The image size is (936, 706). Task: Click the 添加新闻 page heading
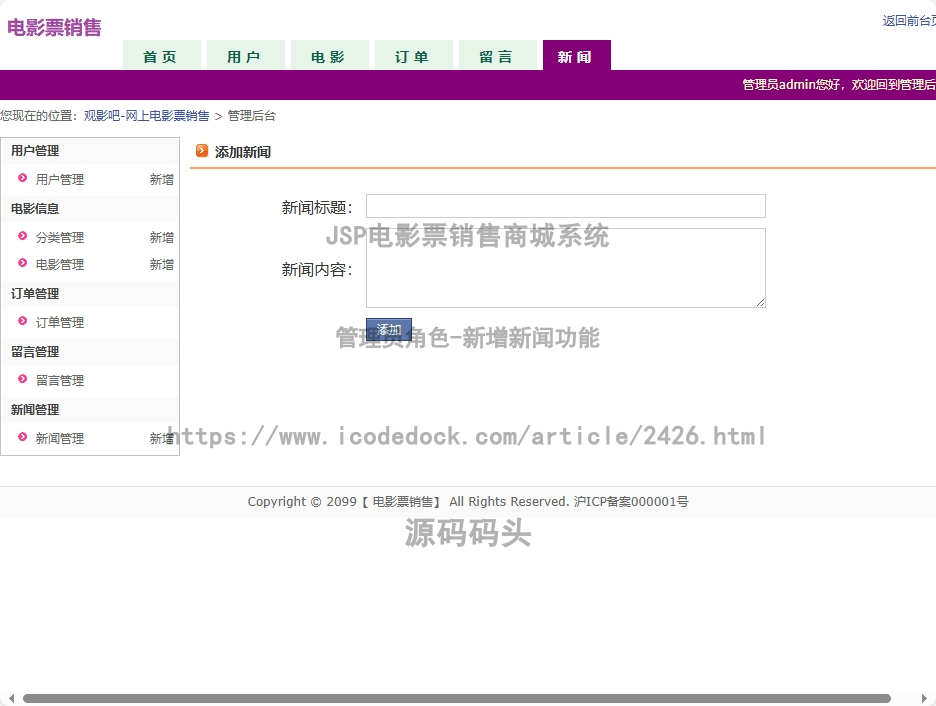[x=242, y=152]
